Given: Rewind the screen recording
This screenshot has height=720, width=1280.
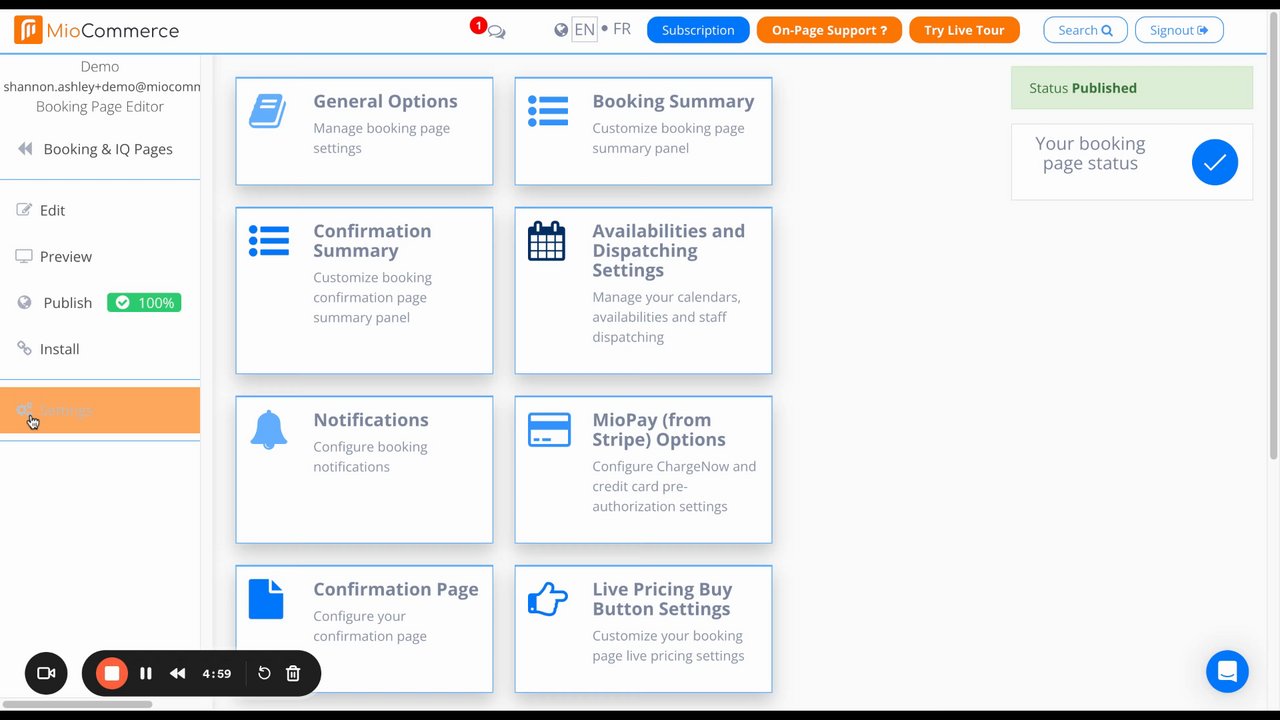Looking at the screenshot, I should (x=177, y=673).
